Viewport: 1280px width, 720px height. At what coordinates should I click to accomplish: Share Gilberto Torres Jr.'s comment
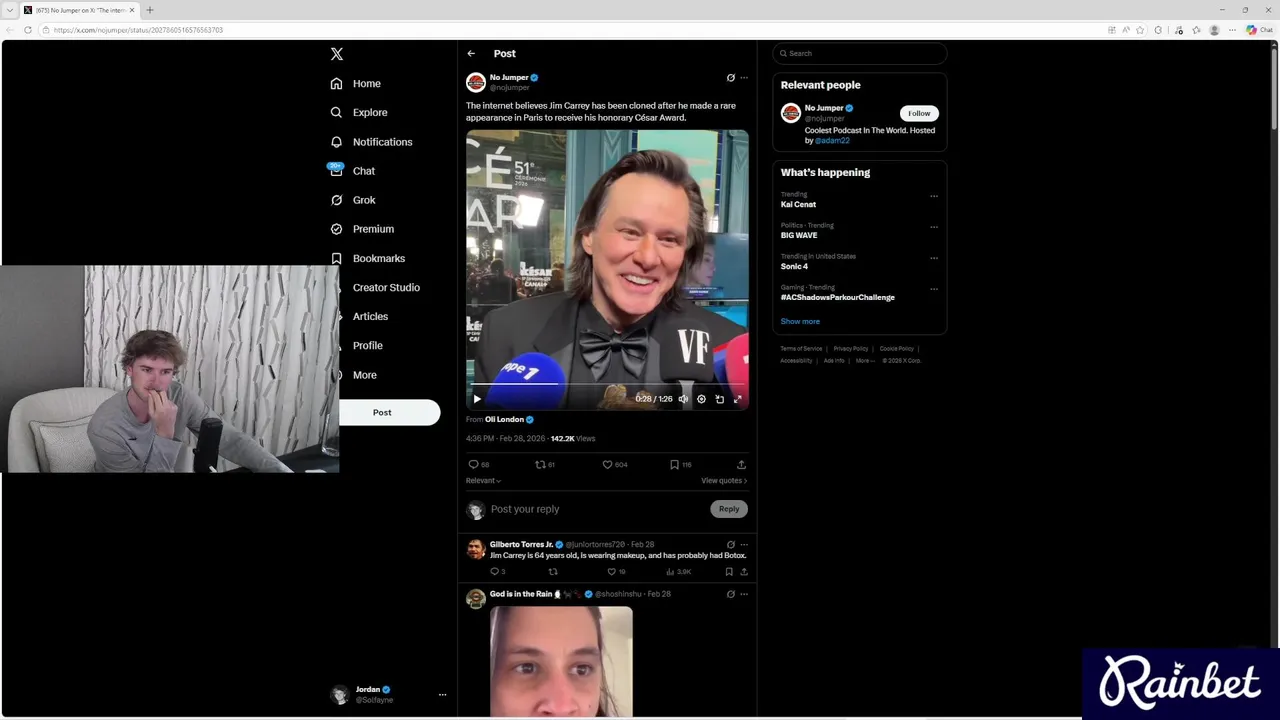tap(743, 572)
